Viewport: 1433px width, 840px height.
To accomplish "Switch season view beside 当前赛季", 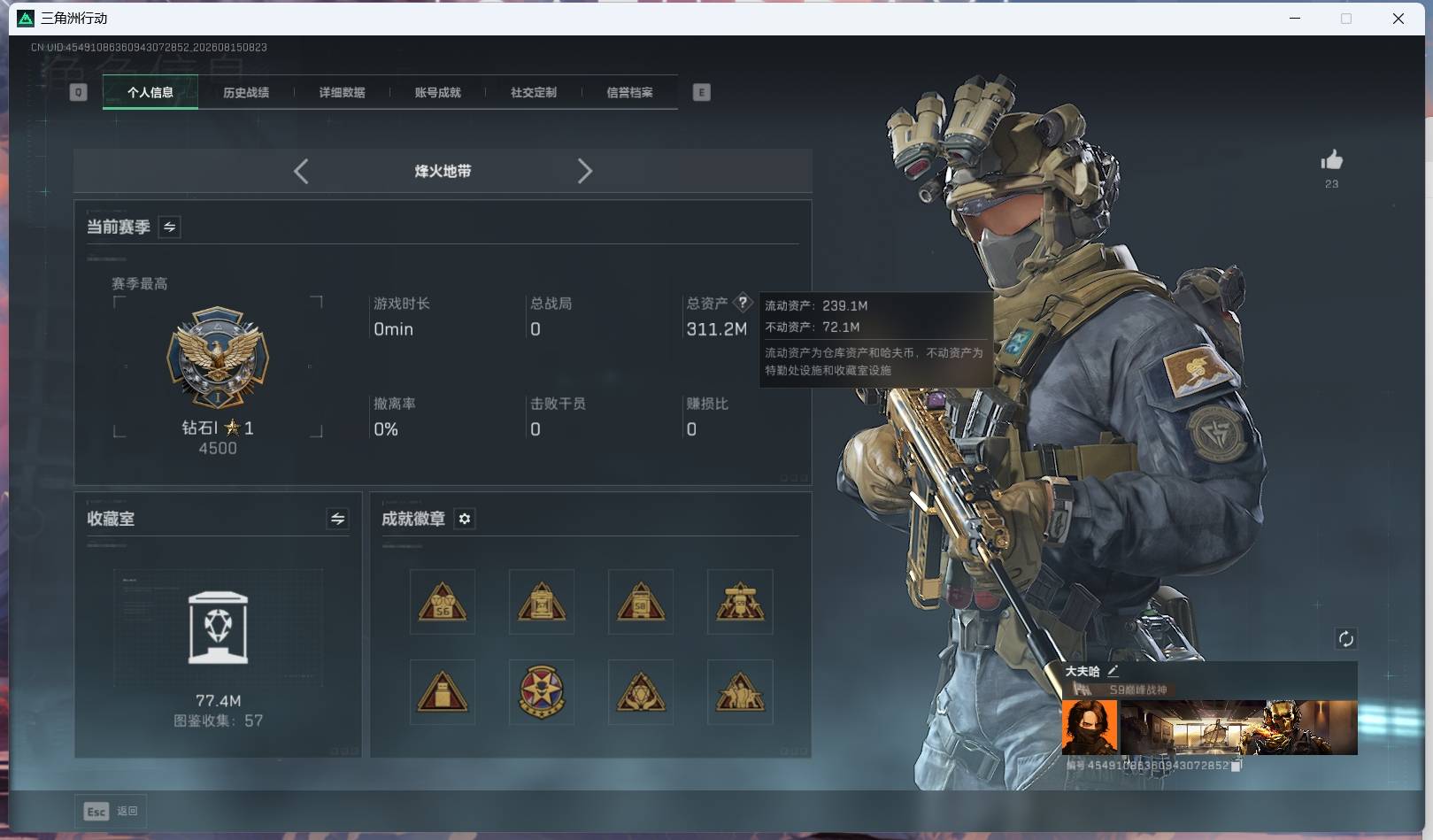I will pyautogui.click(x=169, y=227).
